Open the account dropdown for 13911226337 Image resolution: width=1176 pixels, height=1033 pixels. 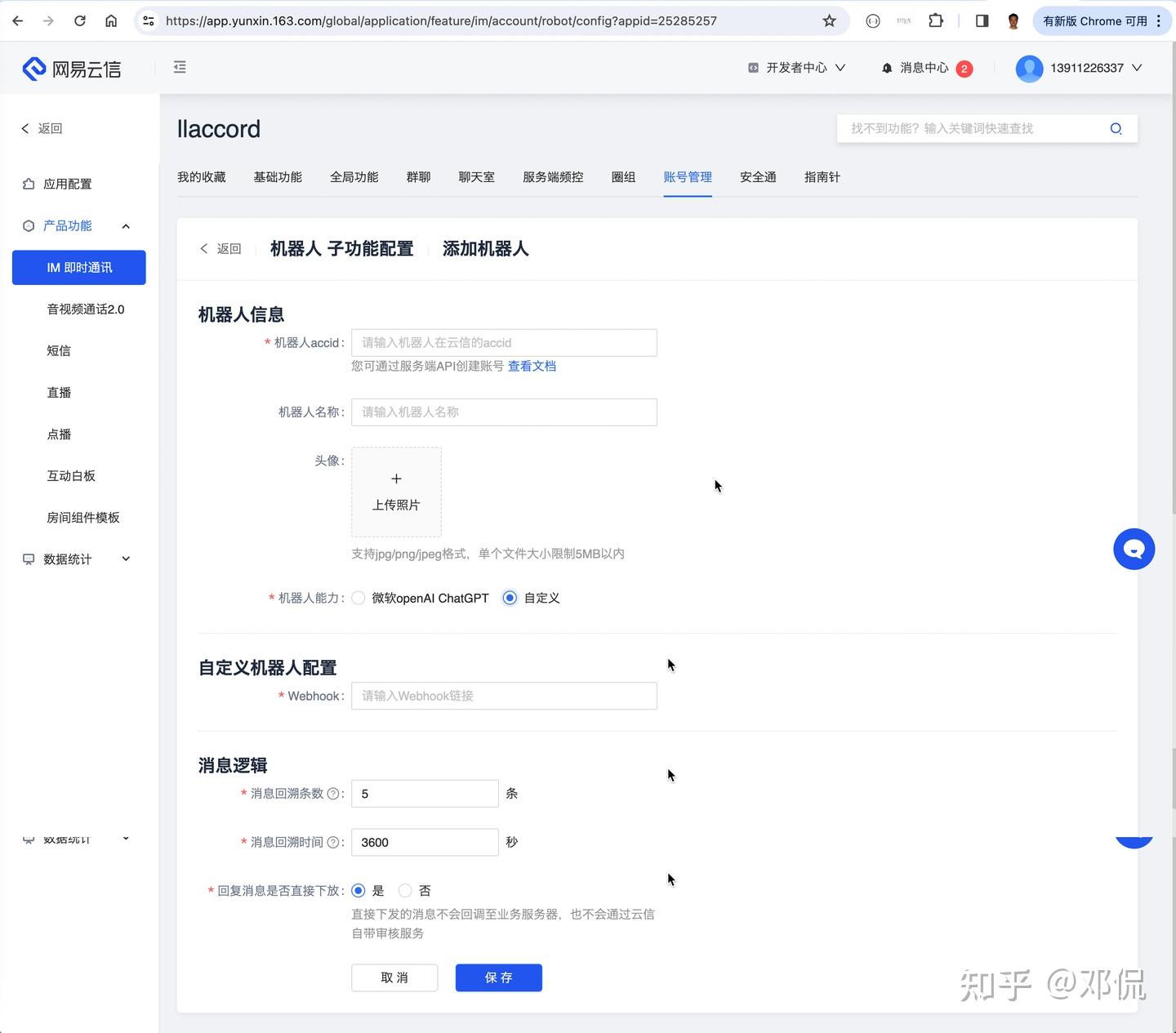point(1137,68)
